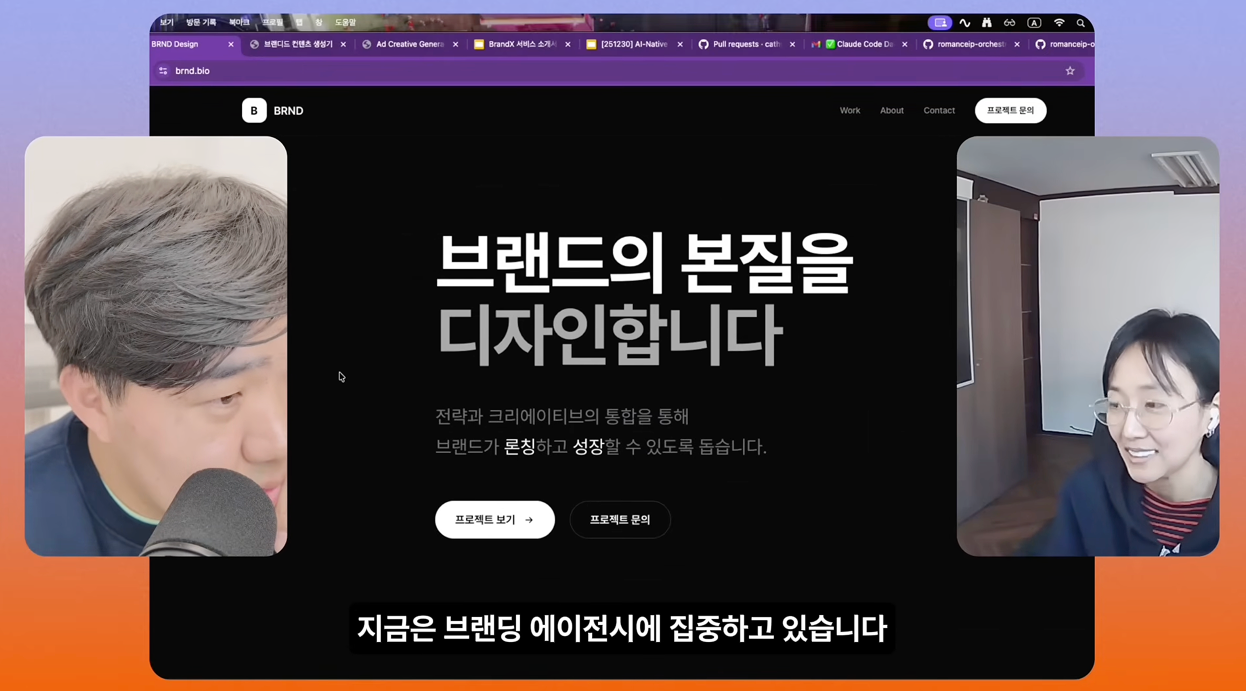The image size is (1246, 691).
Task: Switch to the 브랜디드 컨텐츠 생성기 tab
Action: pyautogui.click(x=297, y=44)
